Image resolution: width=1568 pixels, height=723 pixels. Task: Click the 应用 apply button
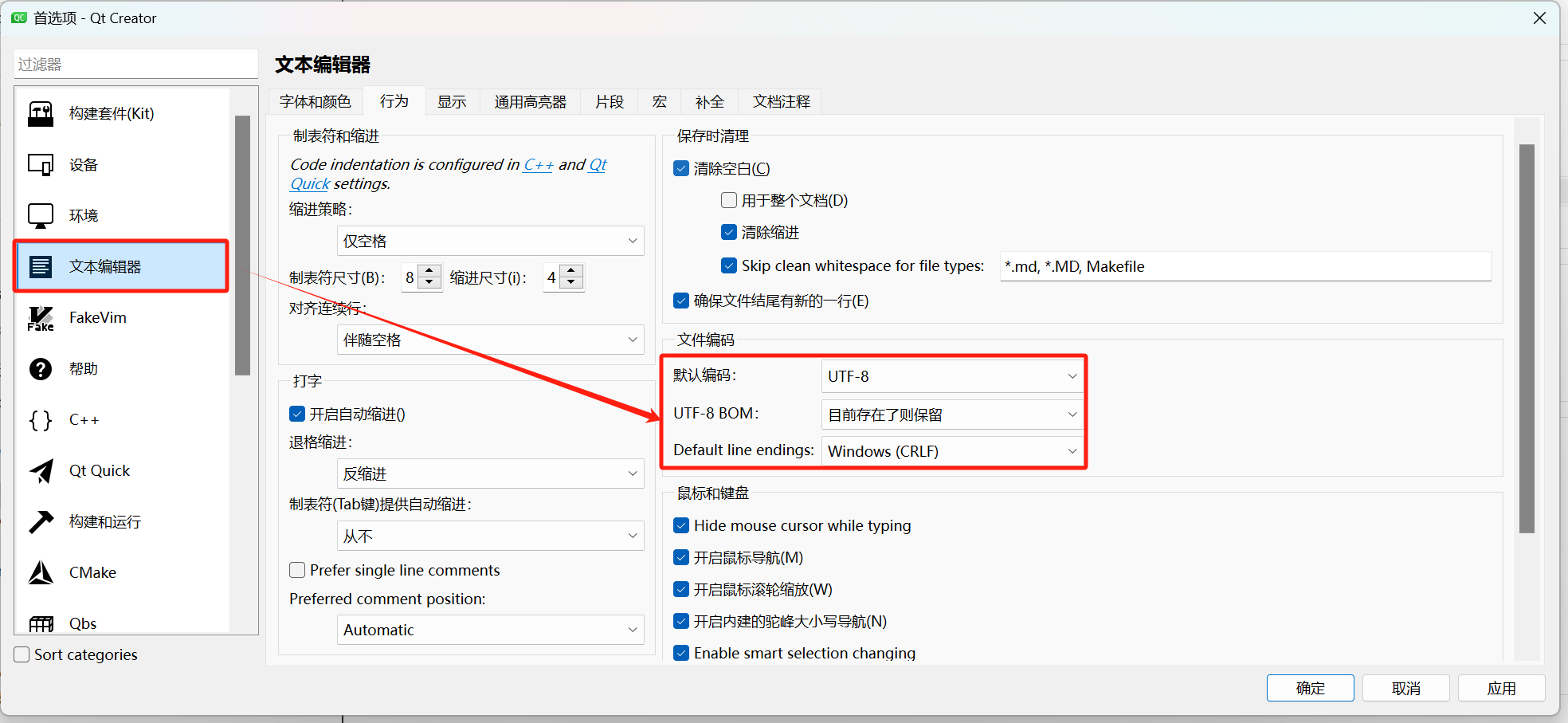pyautogui.click(x=1502, y=688)
